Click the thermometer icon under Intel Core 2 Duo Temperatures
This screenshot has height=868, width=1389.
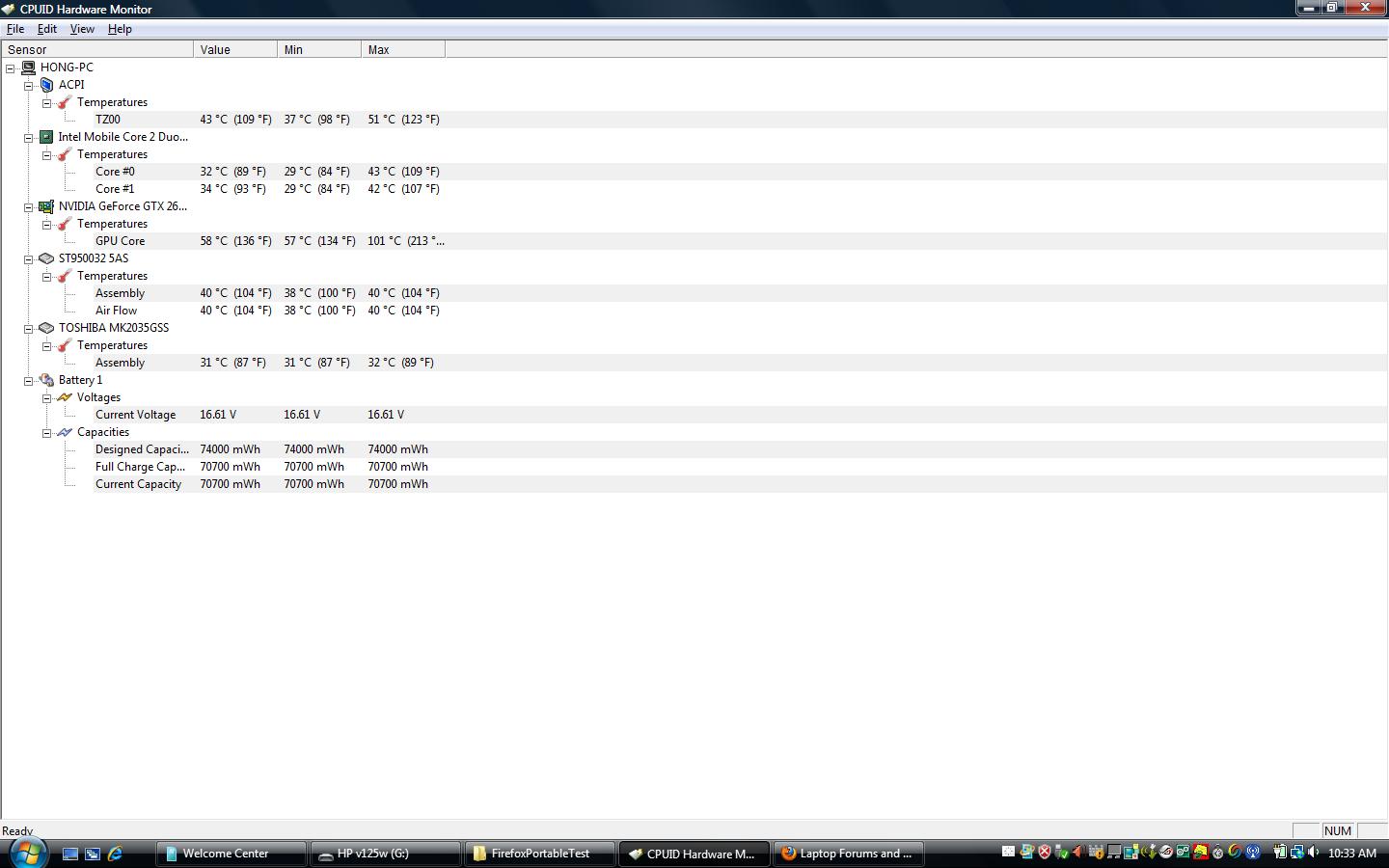[65, 154]
